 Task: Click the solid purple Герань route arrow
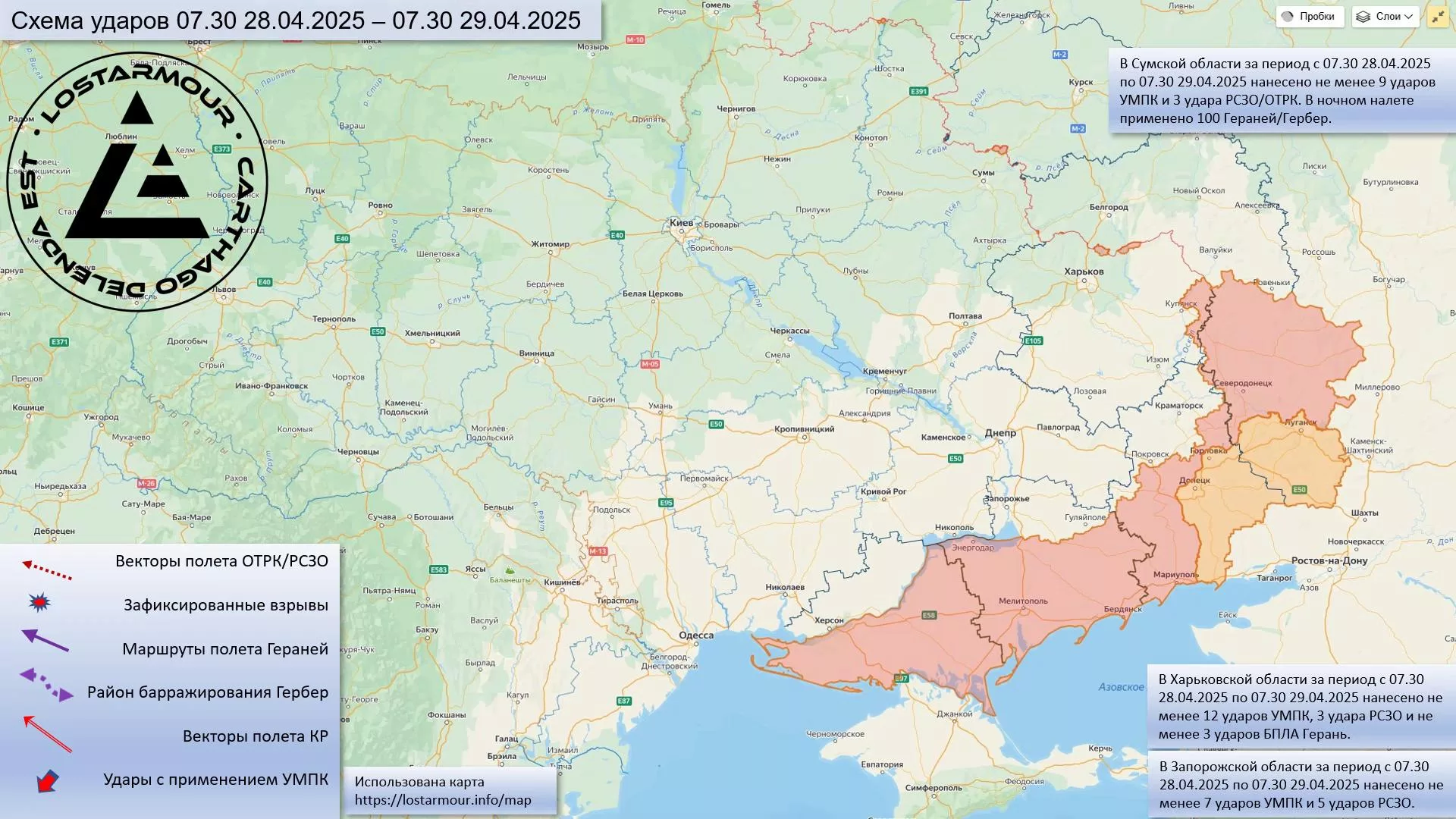pos(45,641)
